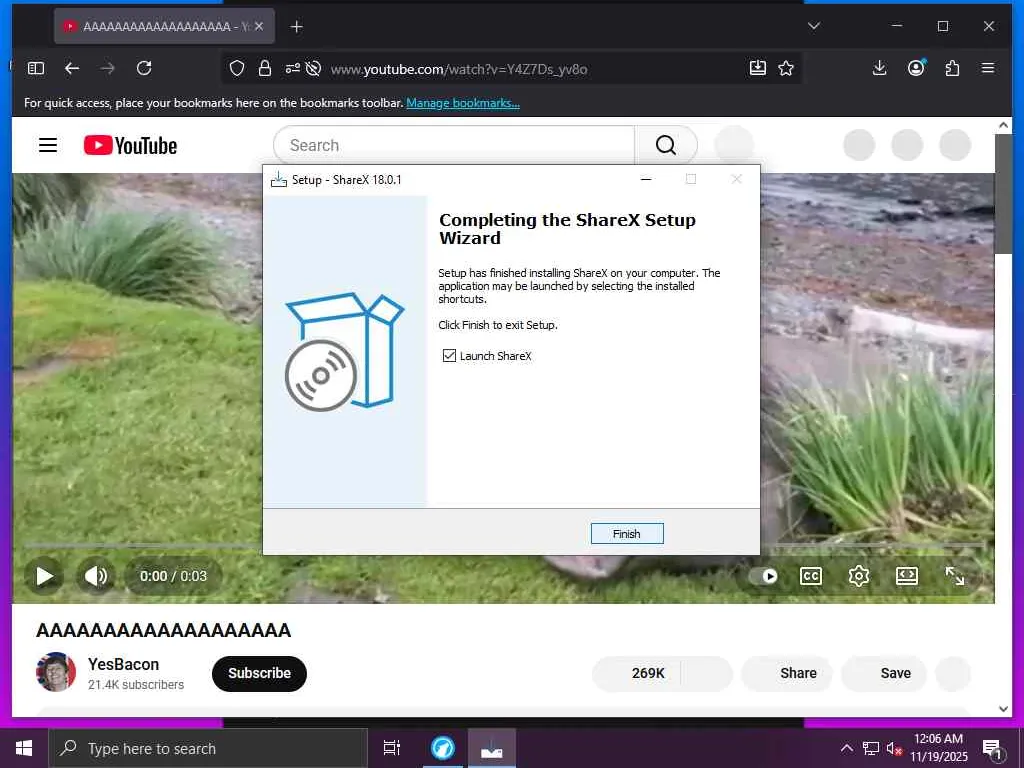Open YesBacon channel avatar
The height and width of the screenshot is (768, 1024).
(x=56, y=672)
